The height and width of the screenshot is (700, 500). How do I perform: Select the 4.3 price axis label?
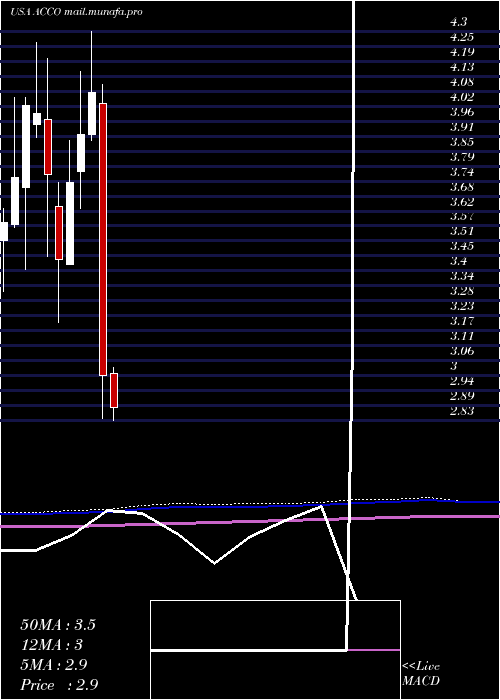(459, 22)
